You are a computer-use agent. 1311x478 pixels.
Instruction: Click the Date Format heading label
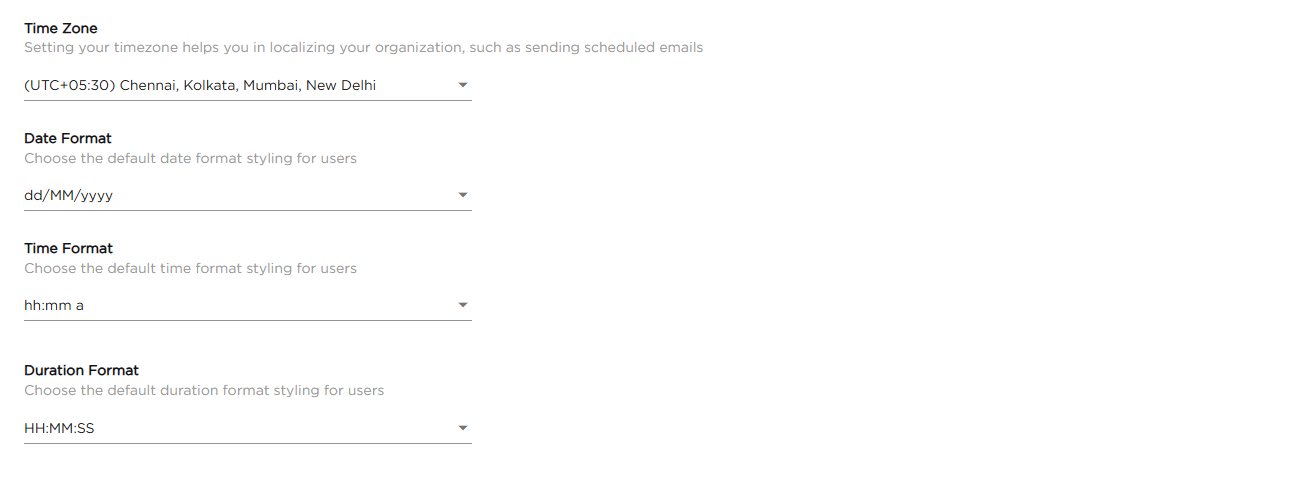click(68, 139)
